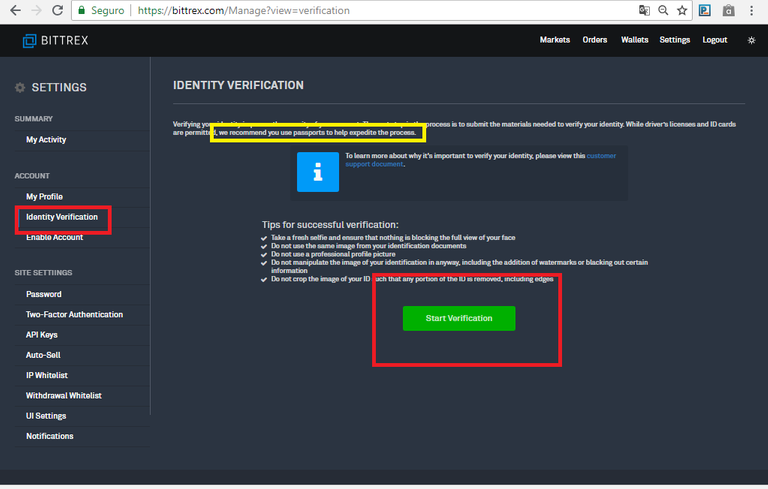The width and height of the screenshot is (768, 489).
Task: Click the IDENTITY VERIFICATION heading
Action: pyautogui.click(x=238, y=85)
